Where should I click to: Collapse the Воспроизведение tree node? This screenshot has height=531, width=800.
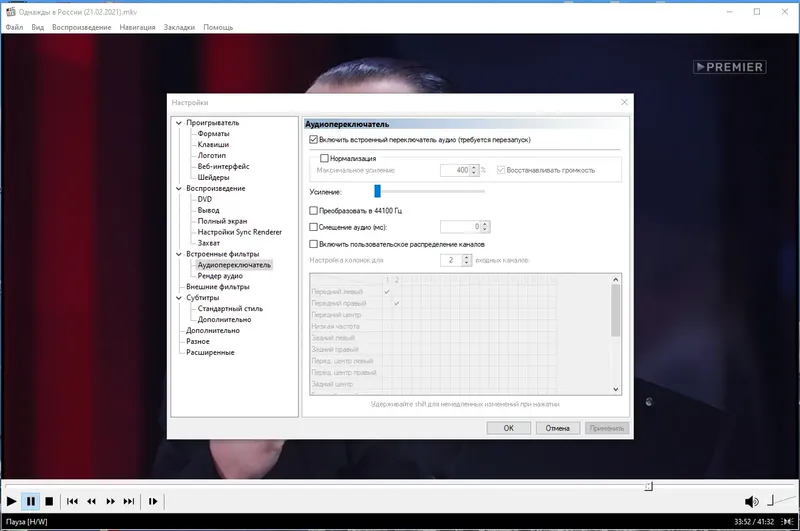click(179, 188)
